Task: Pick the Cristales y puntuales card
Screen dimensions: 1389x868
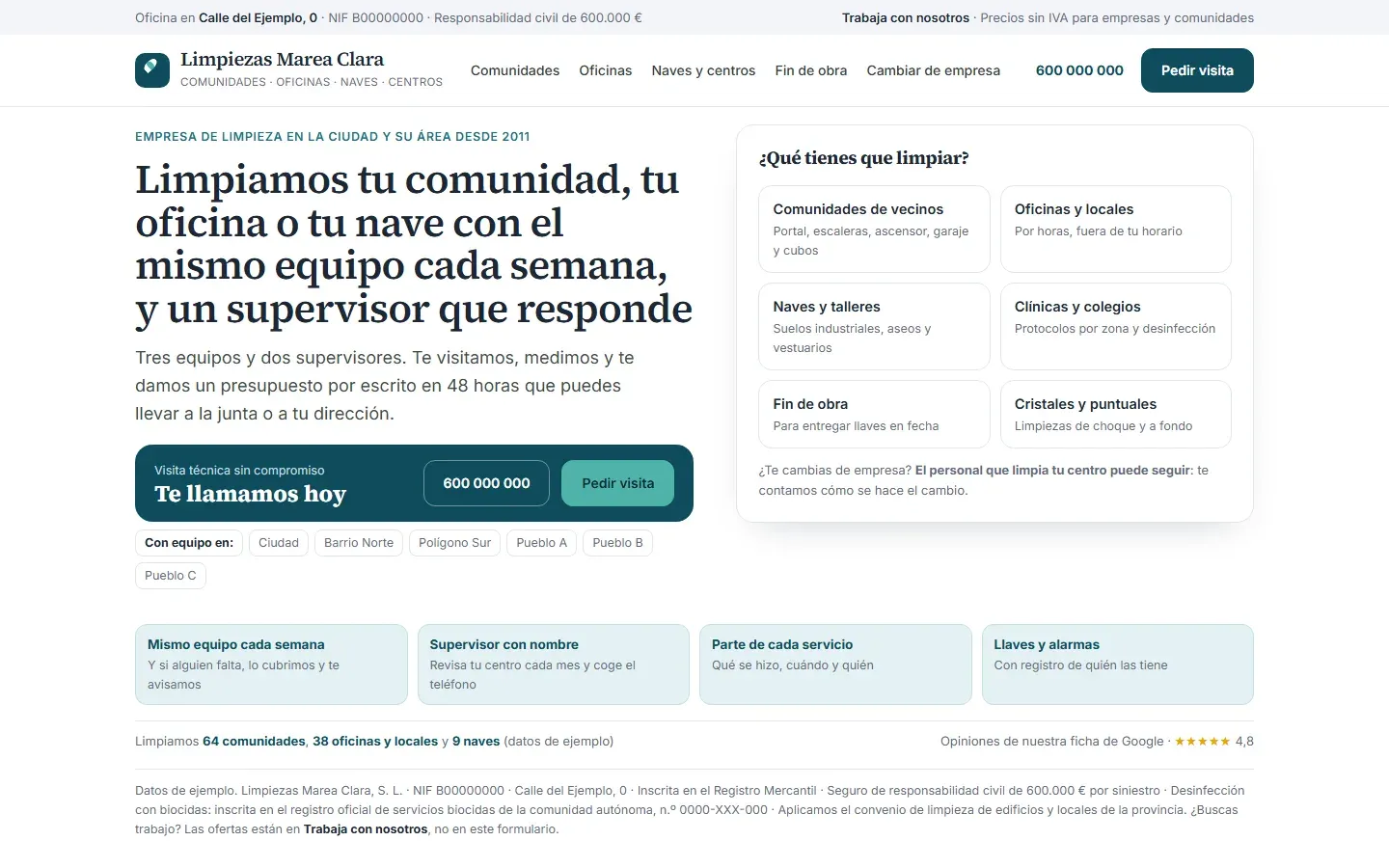Action: click(x=1116, y=414)
